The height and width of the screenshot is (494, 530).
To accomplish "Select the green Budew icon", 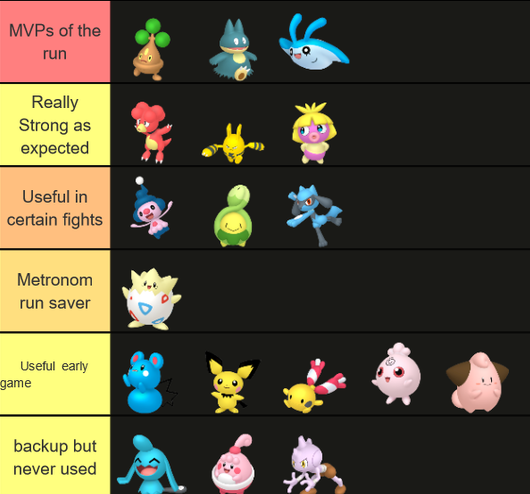I will [233, 215].
